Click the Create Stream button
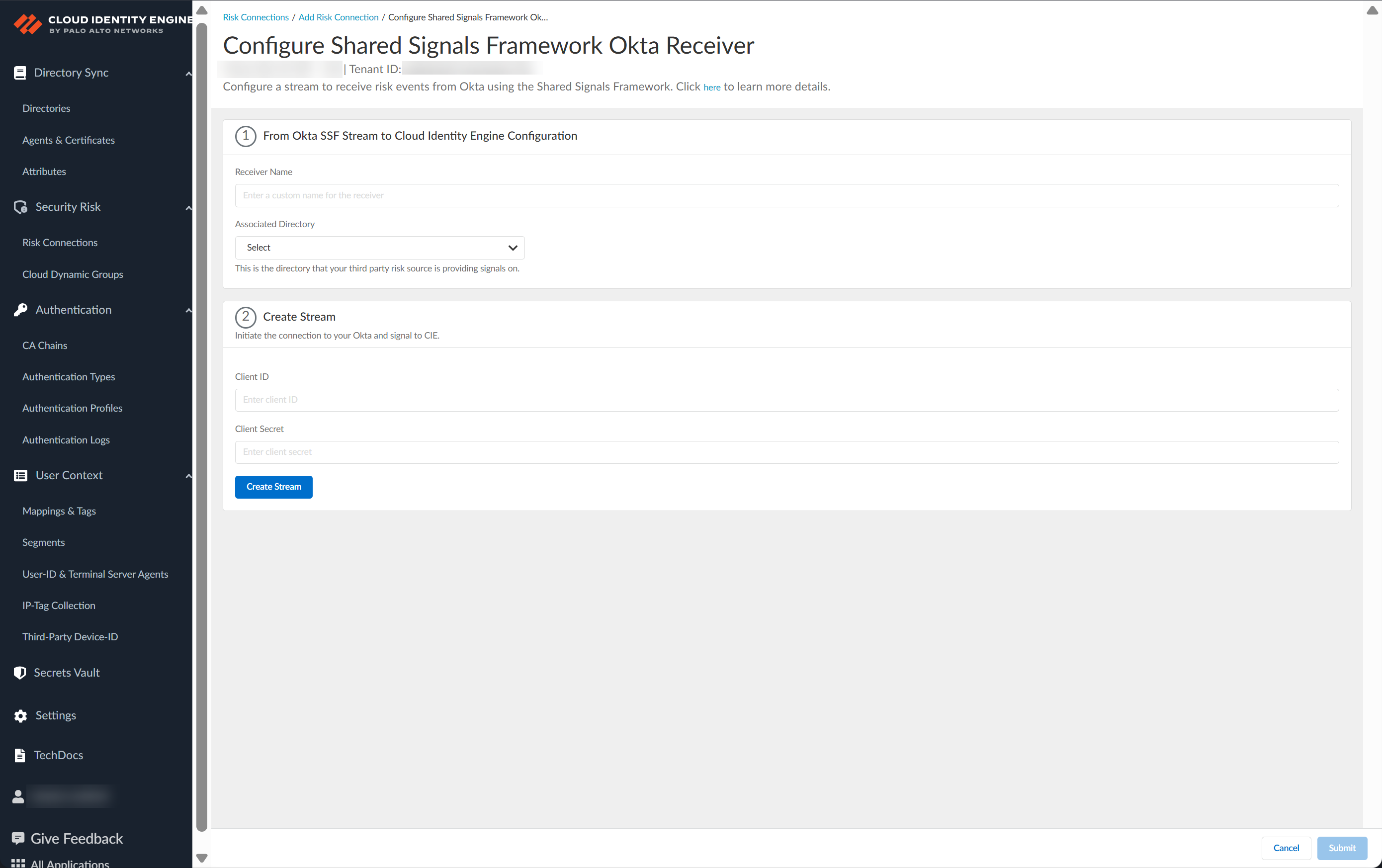Image resolution: width=1382 pixels, height=868 pixels. pyautogui.click(x=273, y=487)
